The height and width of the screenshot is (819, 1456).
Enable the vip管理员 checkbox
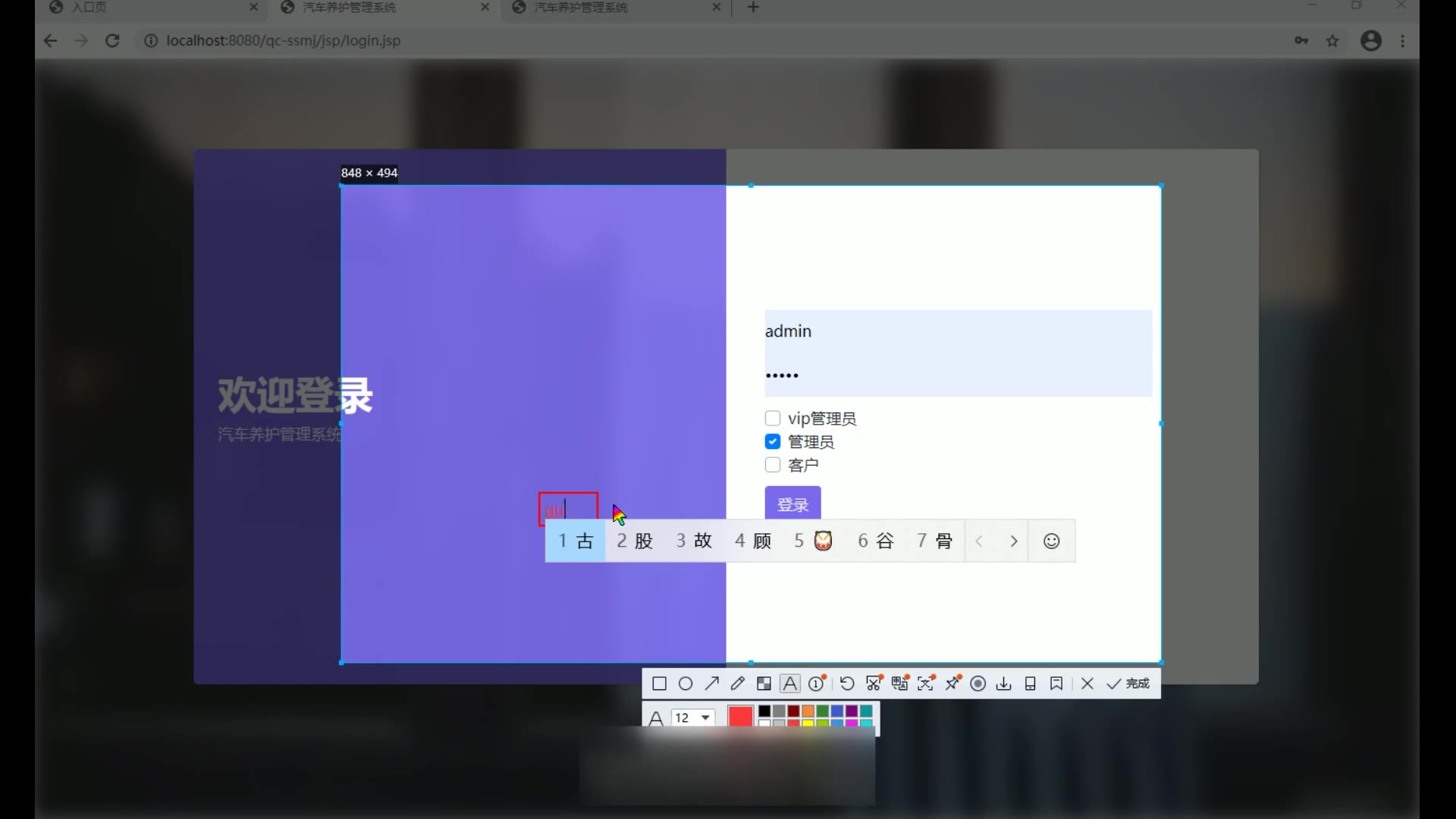[773, 419]
